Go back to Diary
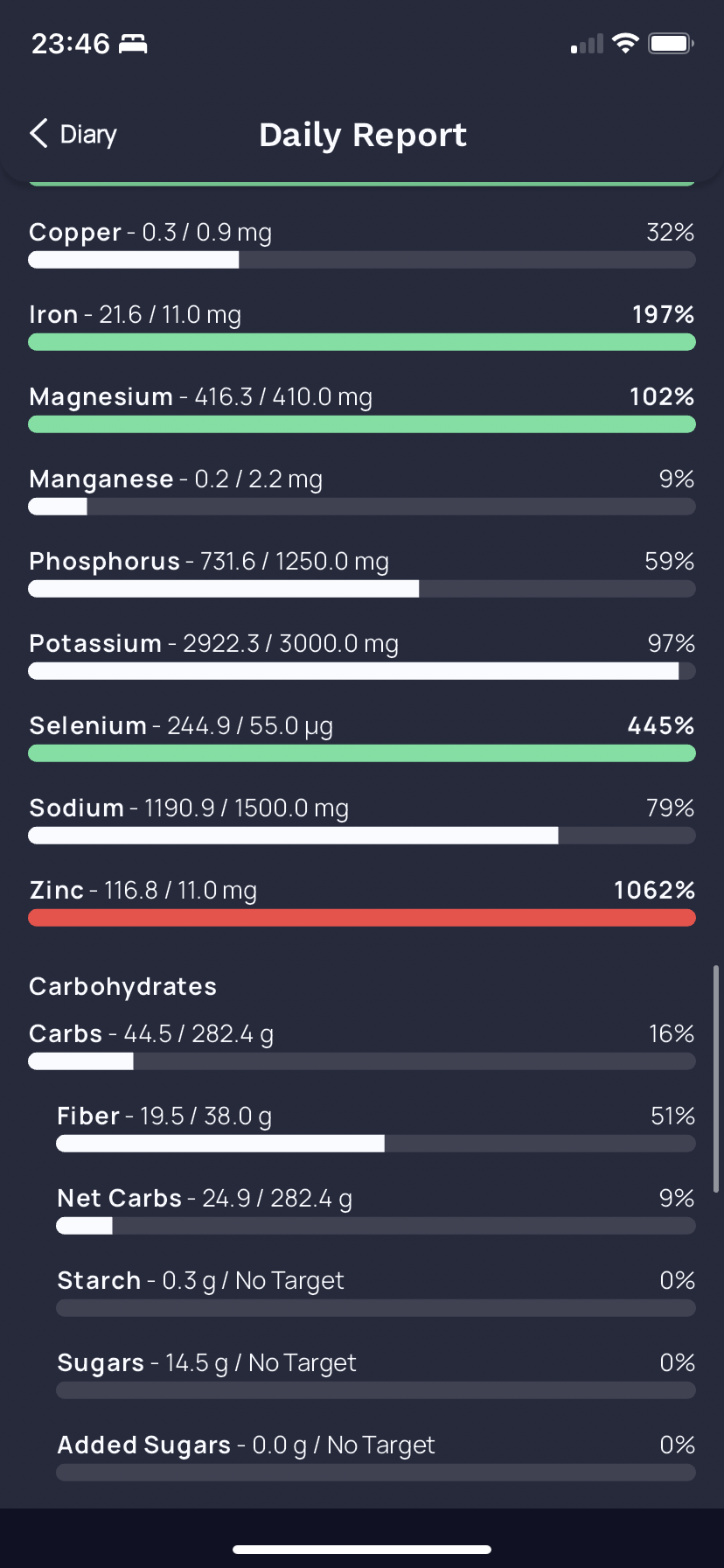724x1568 pixels. (x=73, y=134)
